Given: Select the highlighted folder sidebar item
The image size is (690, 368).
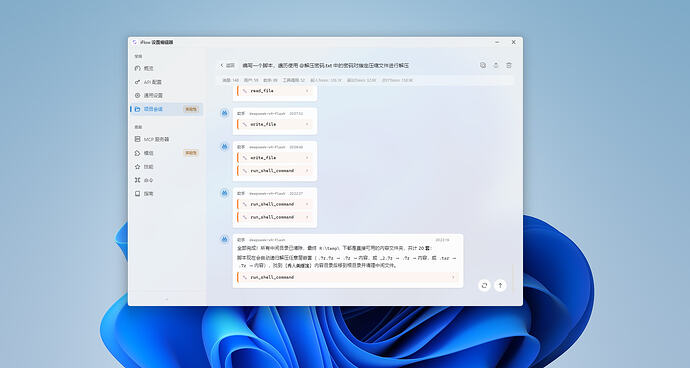Looking at the screenshot, I should tap(166, 109).
